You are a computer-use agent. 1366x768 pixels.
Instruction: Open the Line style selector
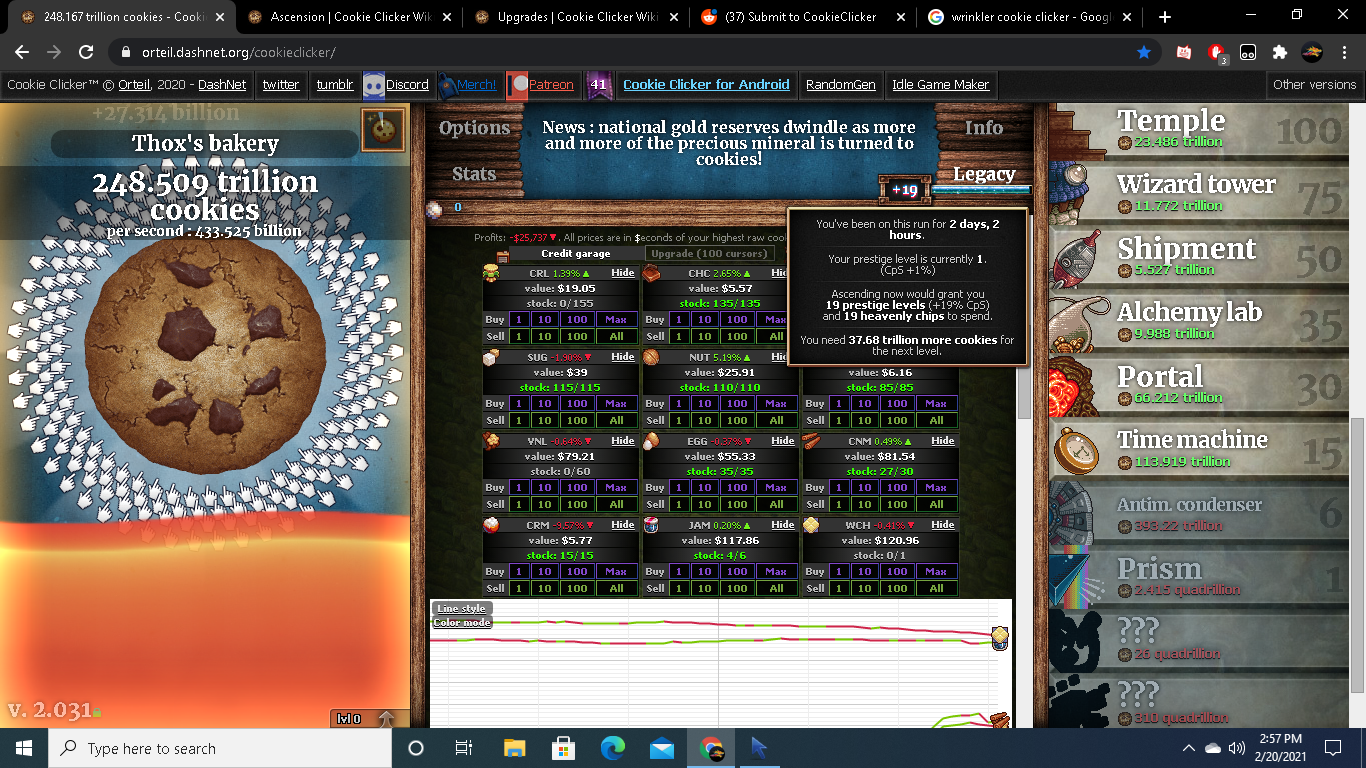pyautogui.click(x=460, y=608)
